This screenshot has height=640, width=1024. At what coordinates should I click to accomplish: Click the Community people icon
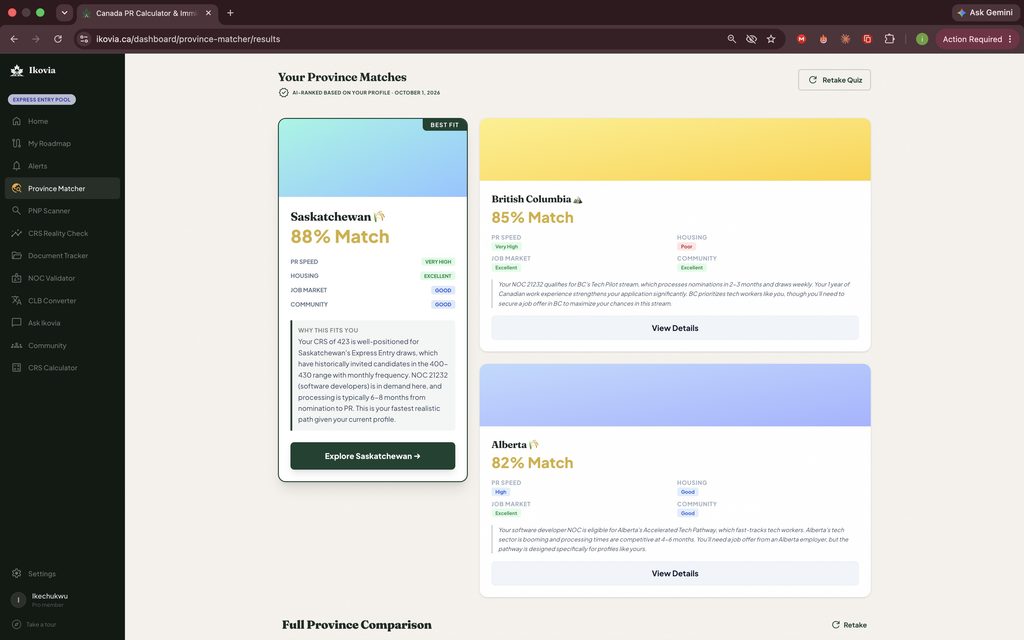(16, 345)
